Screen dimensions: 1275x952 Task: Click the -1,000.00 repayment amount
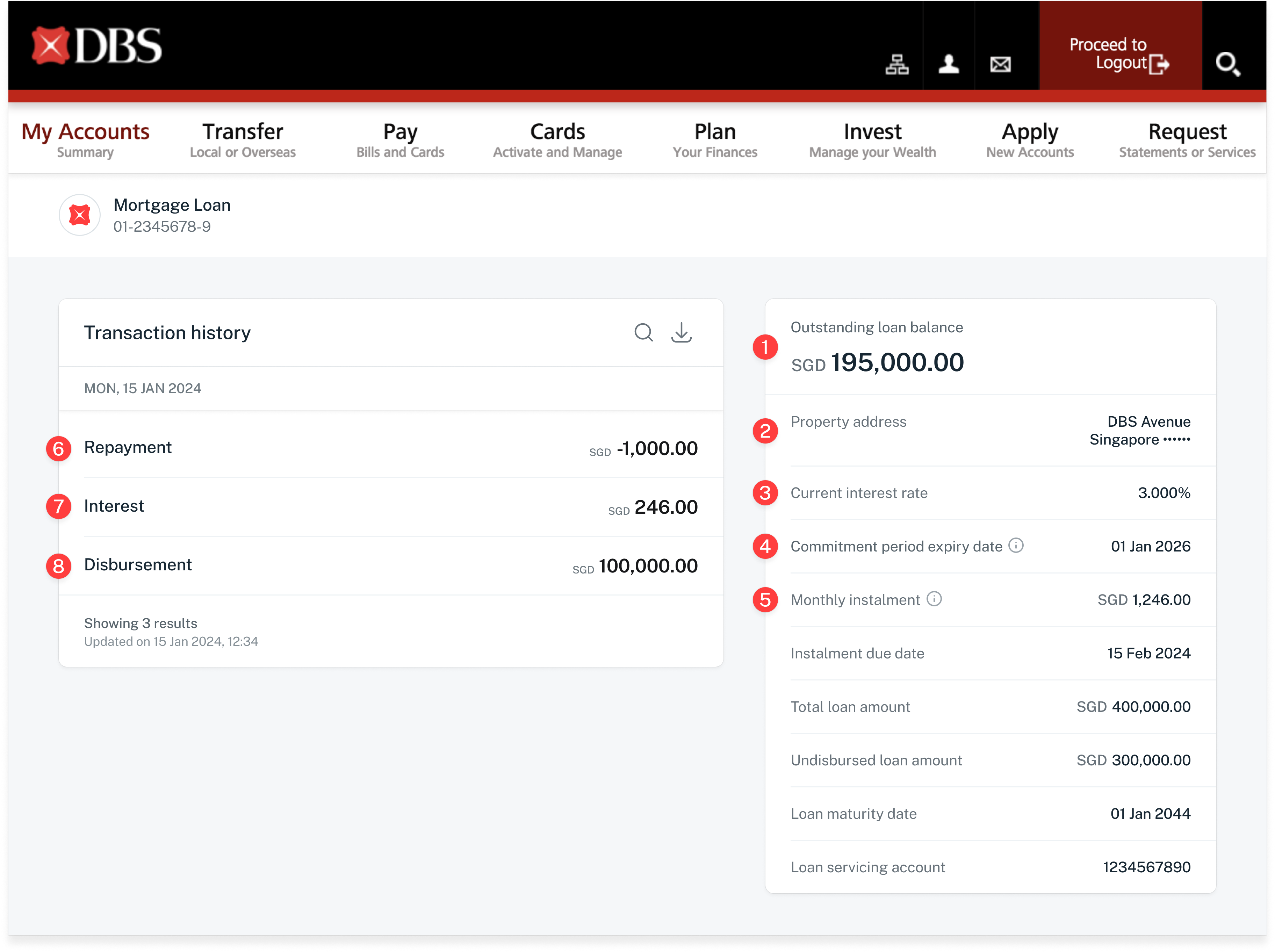click(x=657, y=449)
